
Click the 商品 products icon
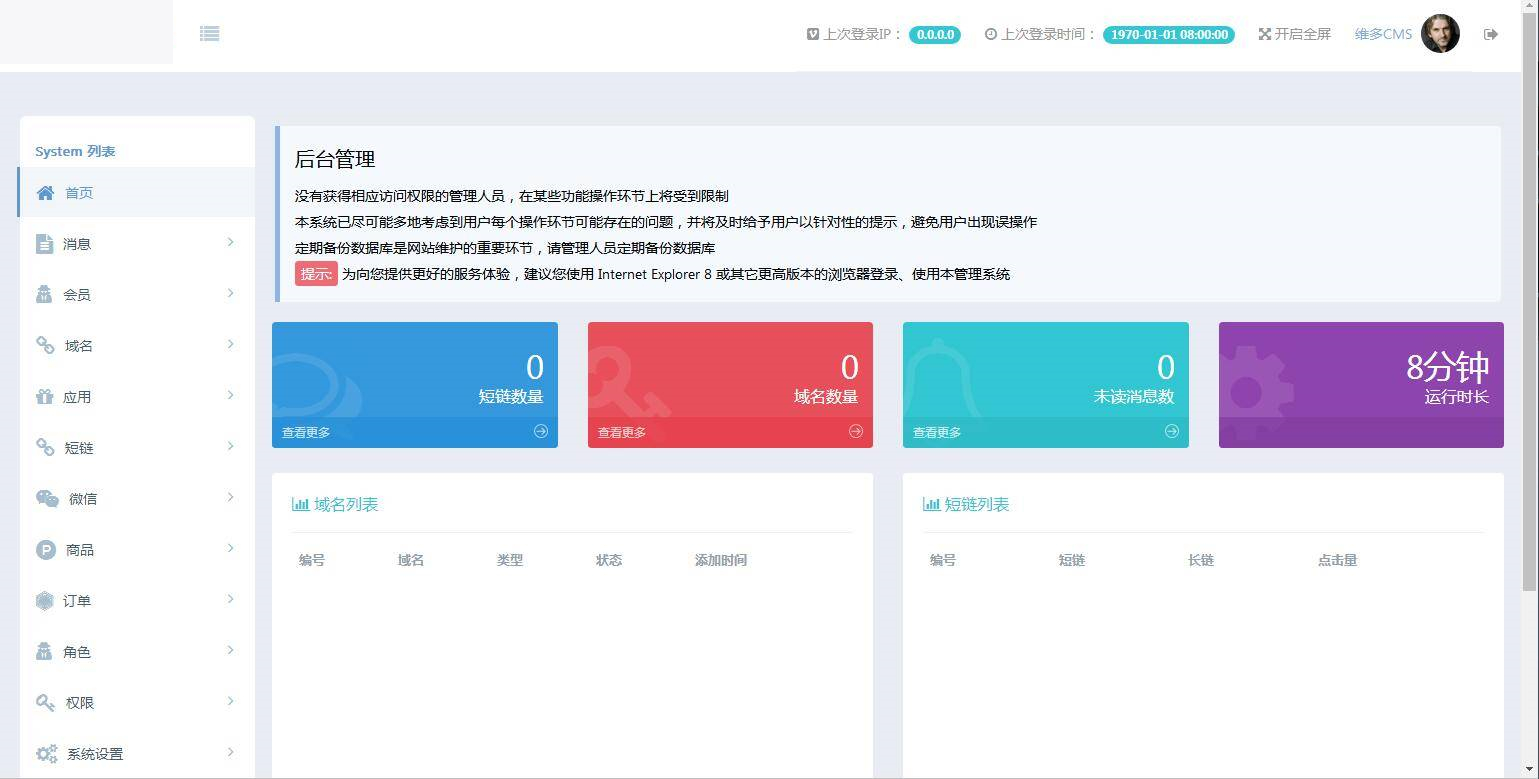tap(45, 549)
